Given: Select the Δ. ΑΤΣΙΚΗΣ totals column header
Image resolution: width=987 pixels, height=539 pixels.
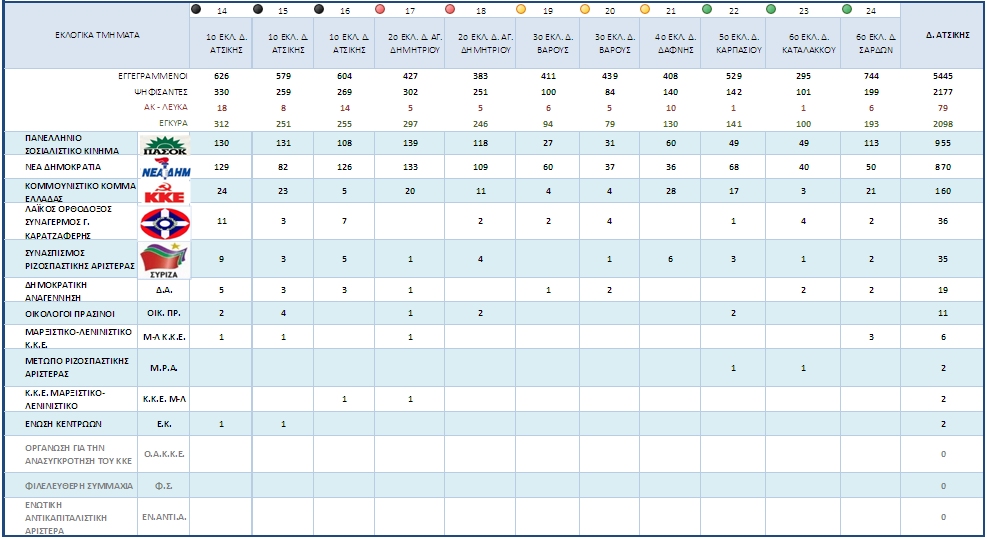Looking at the screenshot, I should click(x=941, y=35).
